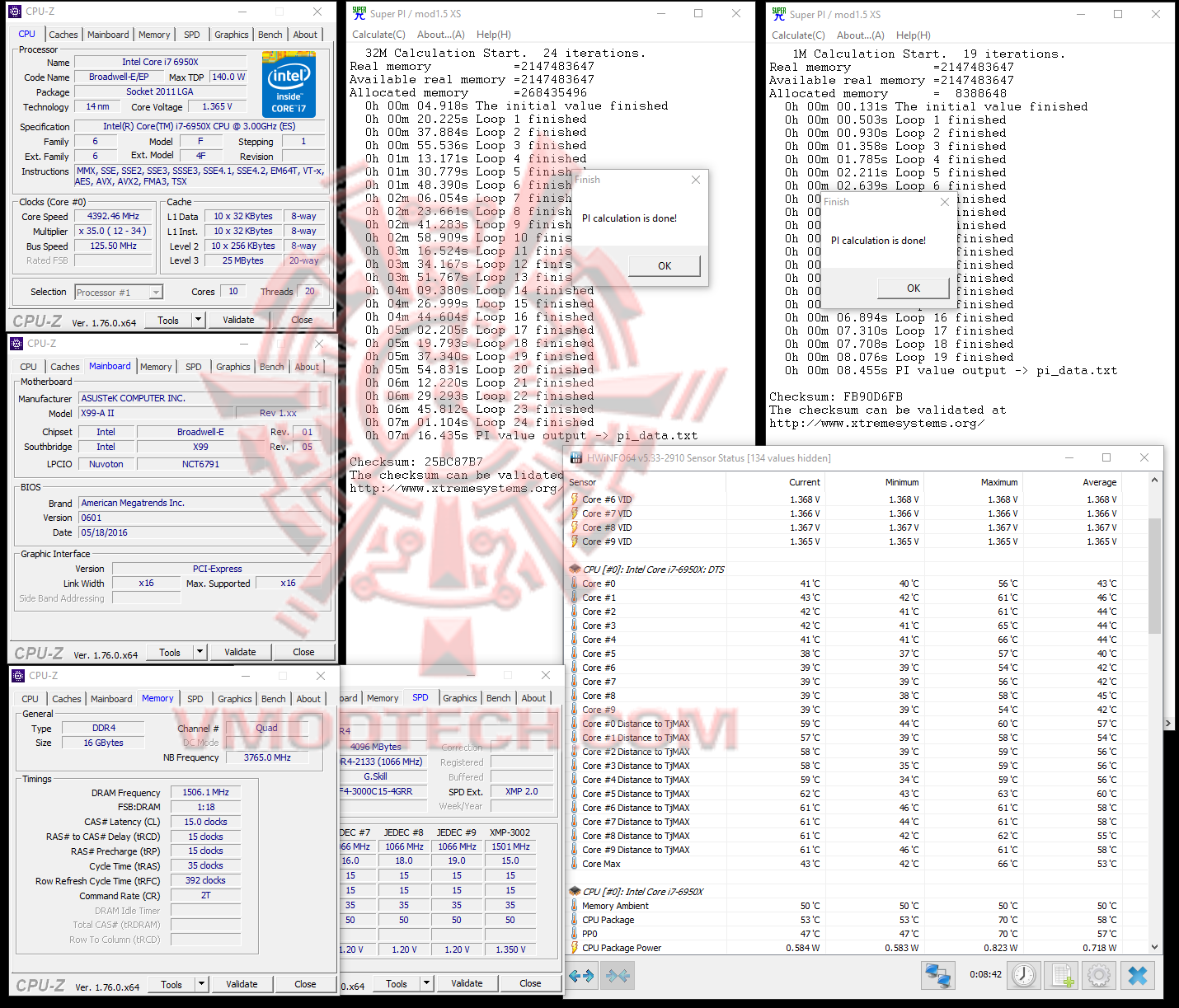Click the Super PI icon of the 32M window
Viewport: 1179px width, 1008px height.
(359, 13)
